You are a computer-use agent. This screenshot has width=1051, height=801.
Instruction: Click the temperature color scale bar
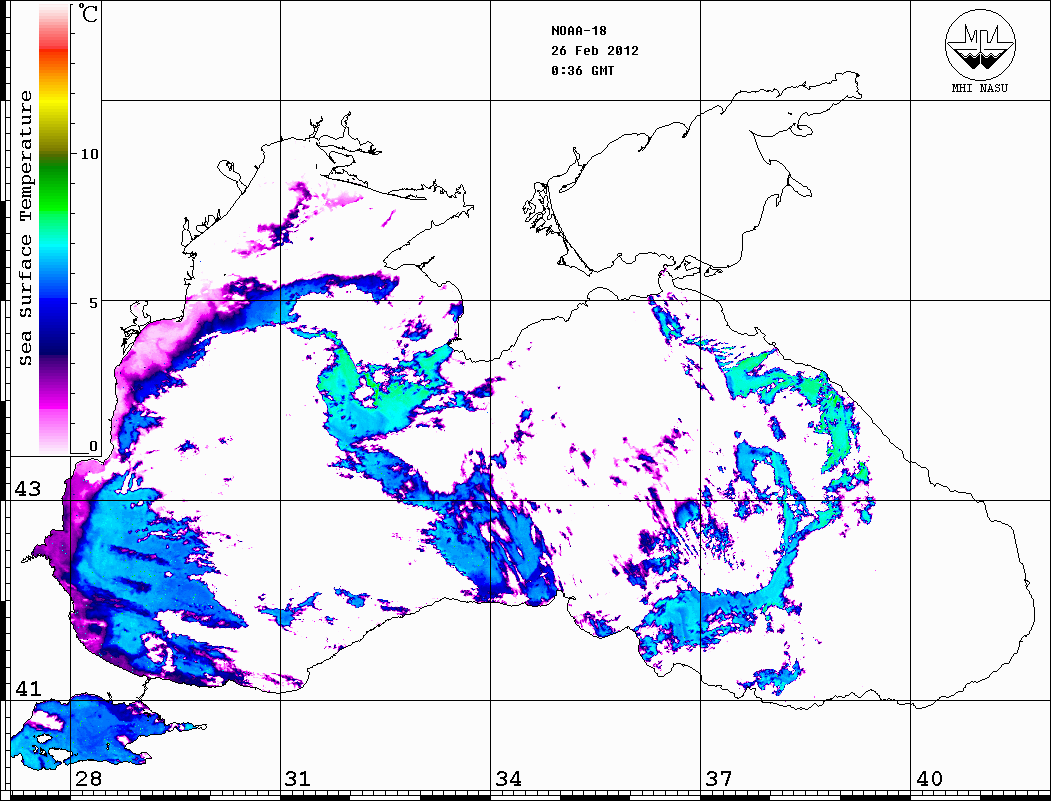tap(54, 229)
